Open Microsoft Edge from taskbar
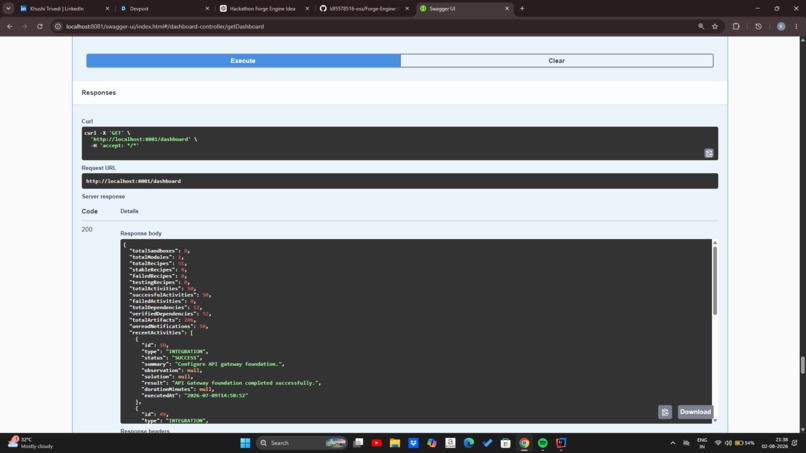806x453 pixels. [469, 443]
